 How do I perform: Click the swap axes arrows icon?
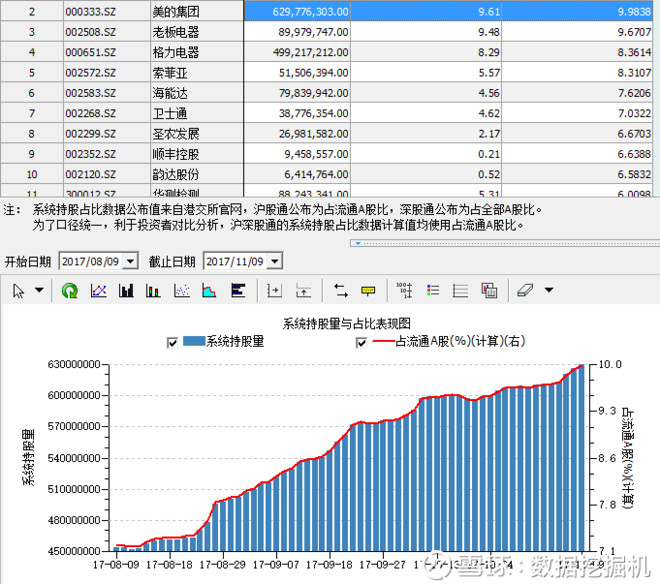click(x=341, y=291)
